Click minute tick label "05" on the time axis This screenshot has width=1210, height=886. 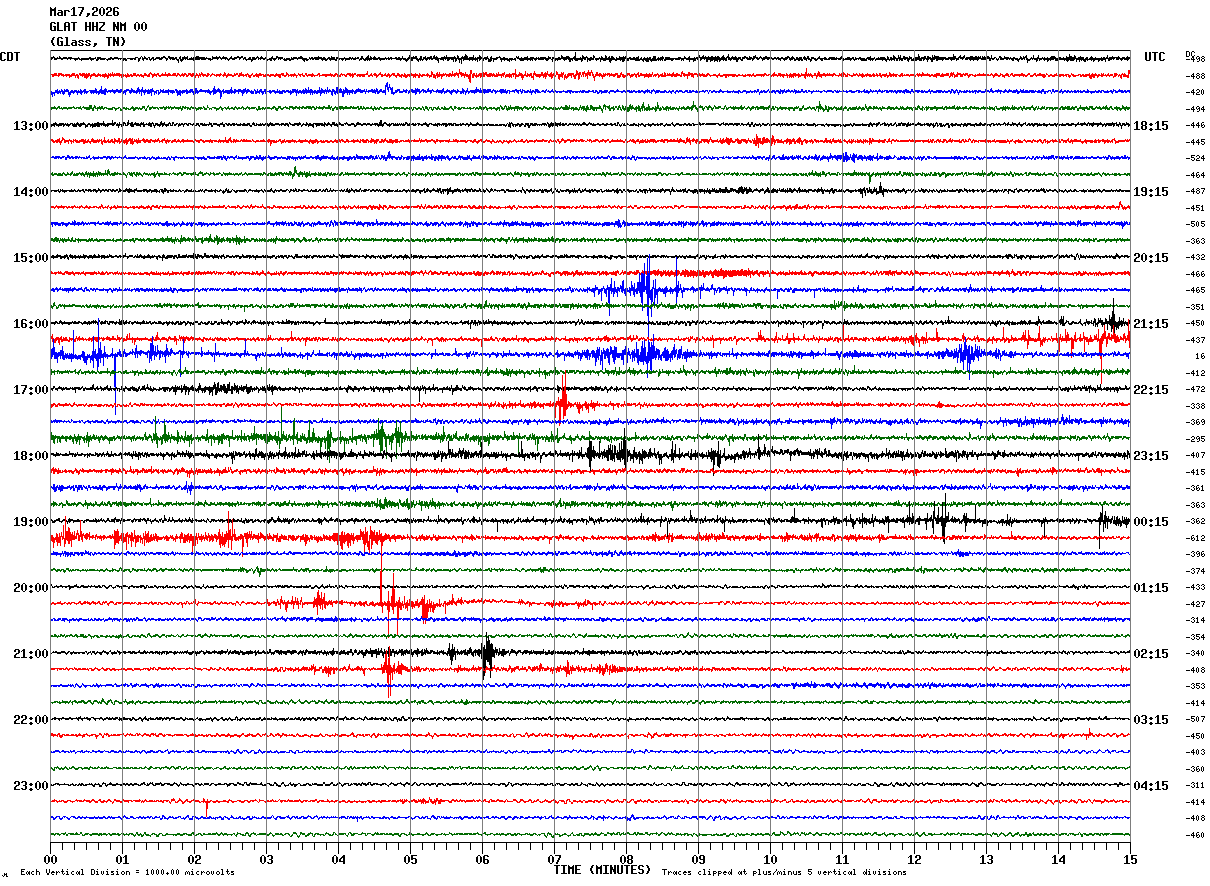pos(410,860)
